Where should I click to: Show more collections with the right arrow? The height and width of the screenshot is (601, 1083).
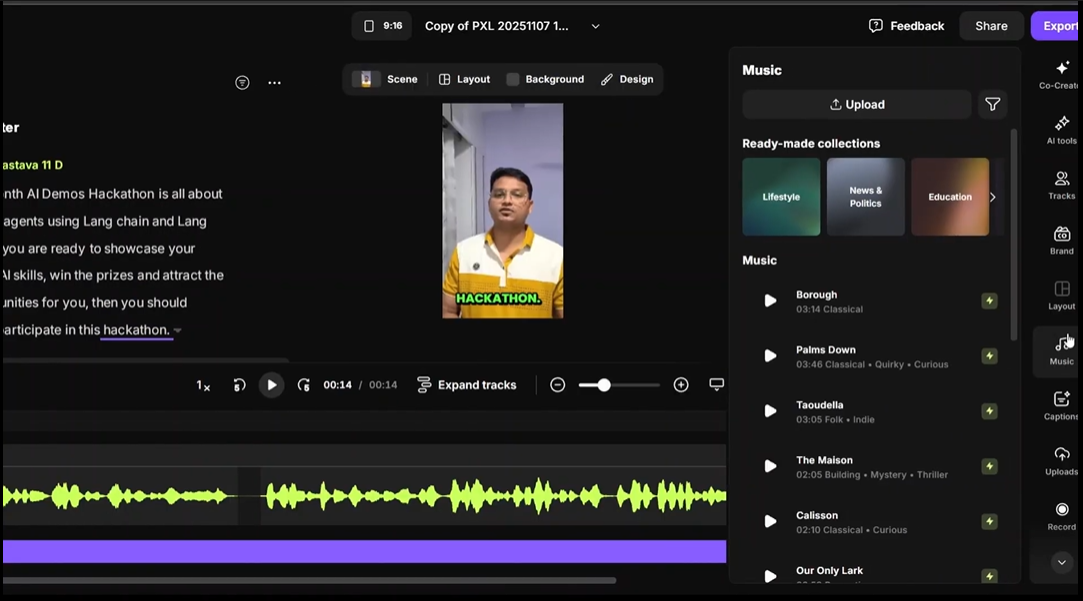pyautogui.click(x=993, y=197)
